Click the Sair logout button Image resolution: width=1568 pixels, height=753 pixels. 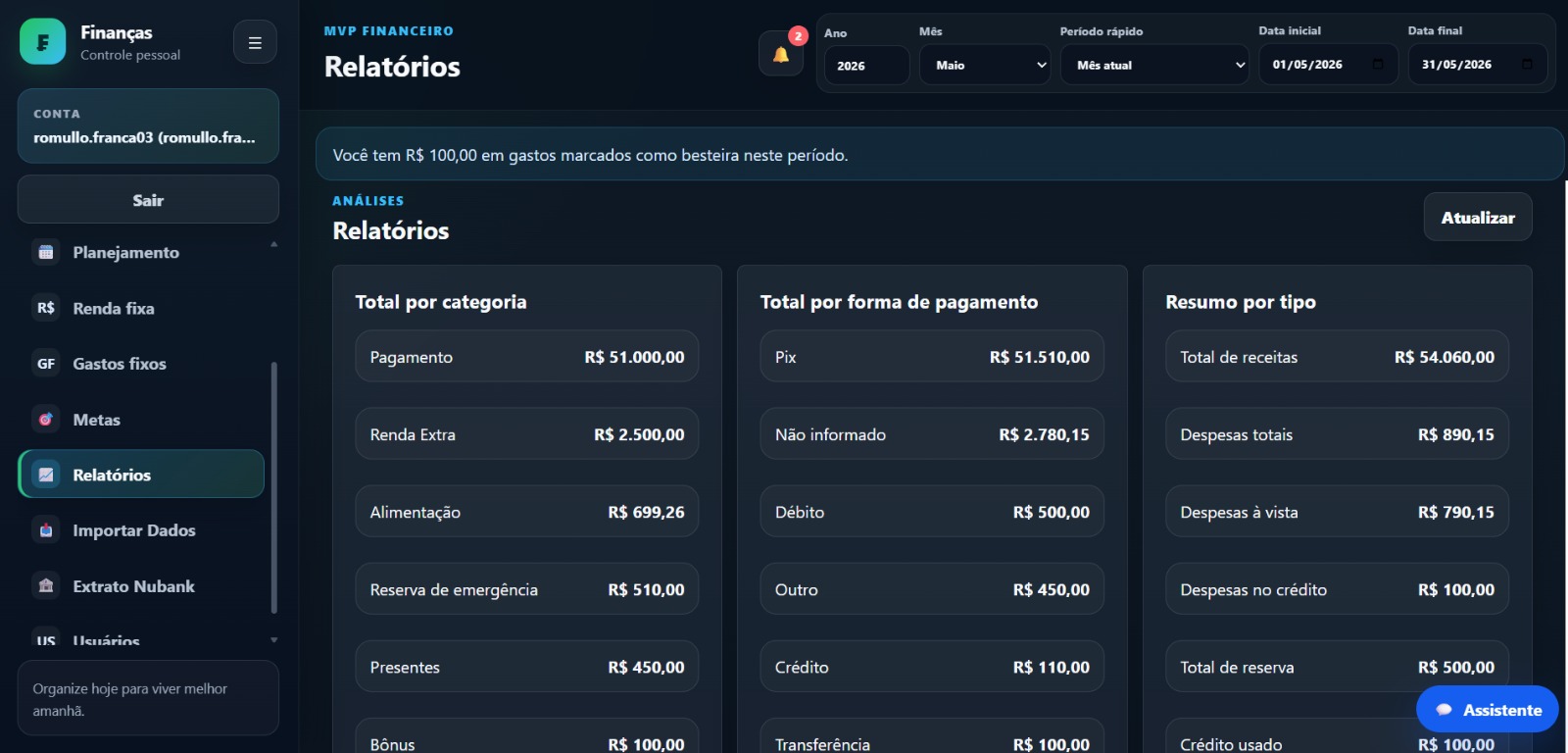tap(148, 200)
